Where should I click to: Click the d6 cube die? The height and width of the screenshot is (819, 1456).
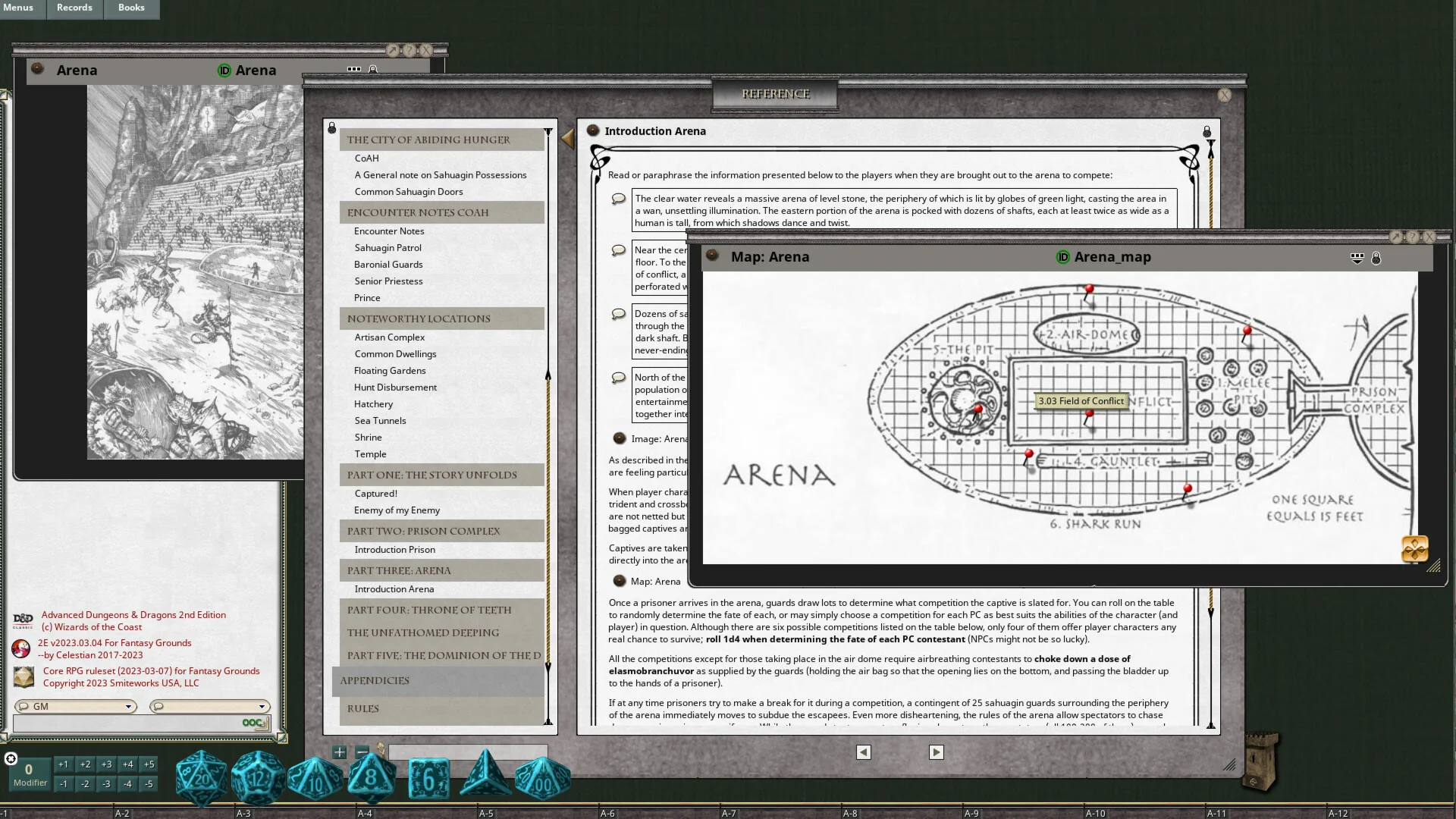(428, 779)
